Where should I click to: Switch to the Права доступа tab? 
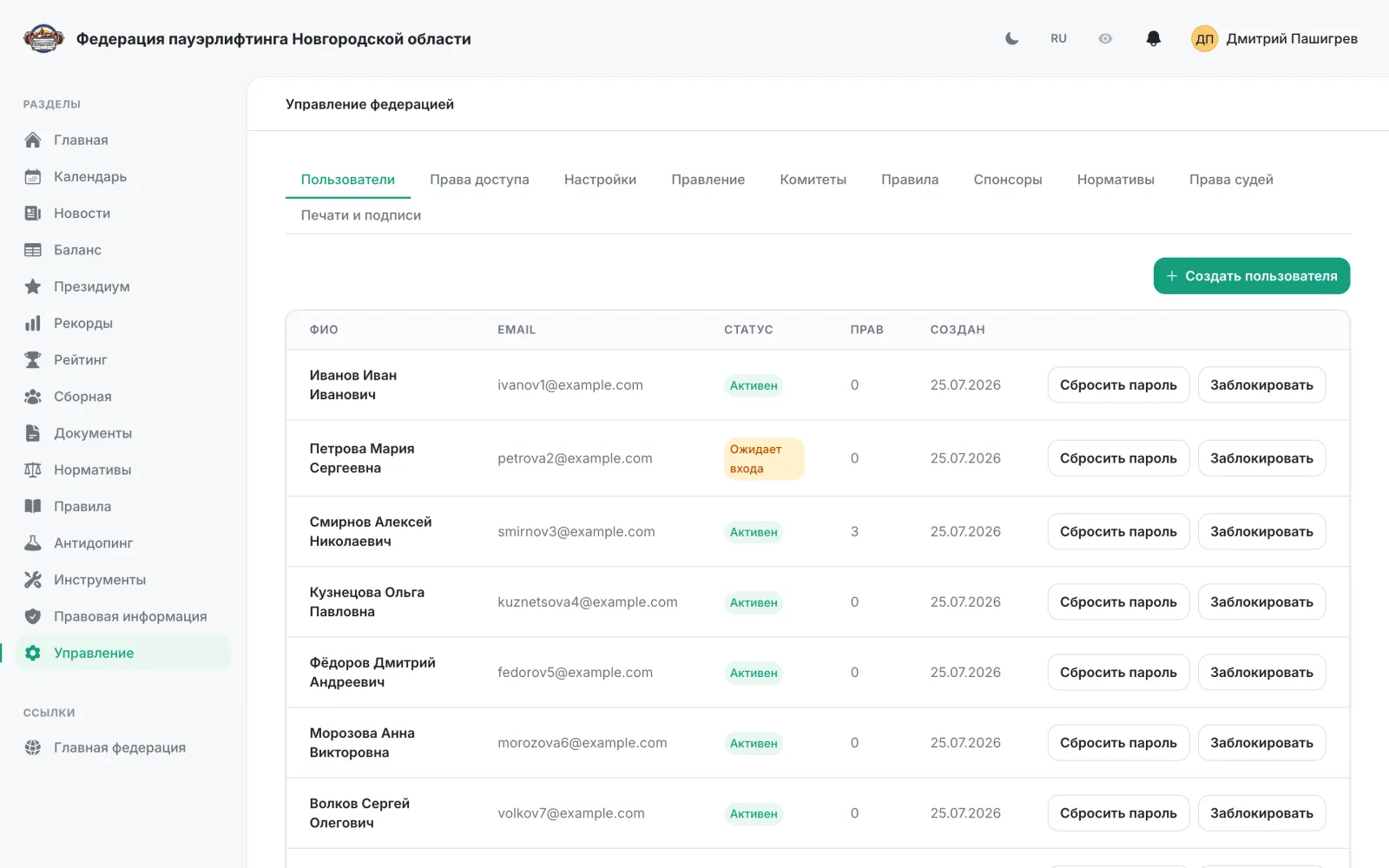(479, 180)
